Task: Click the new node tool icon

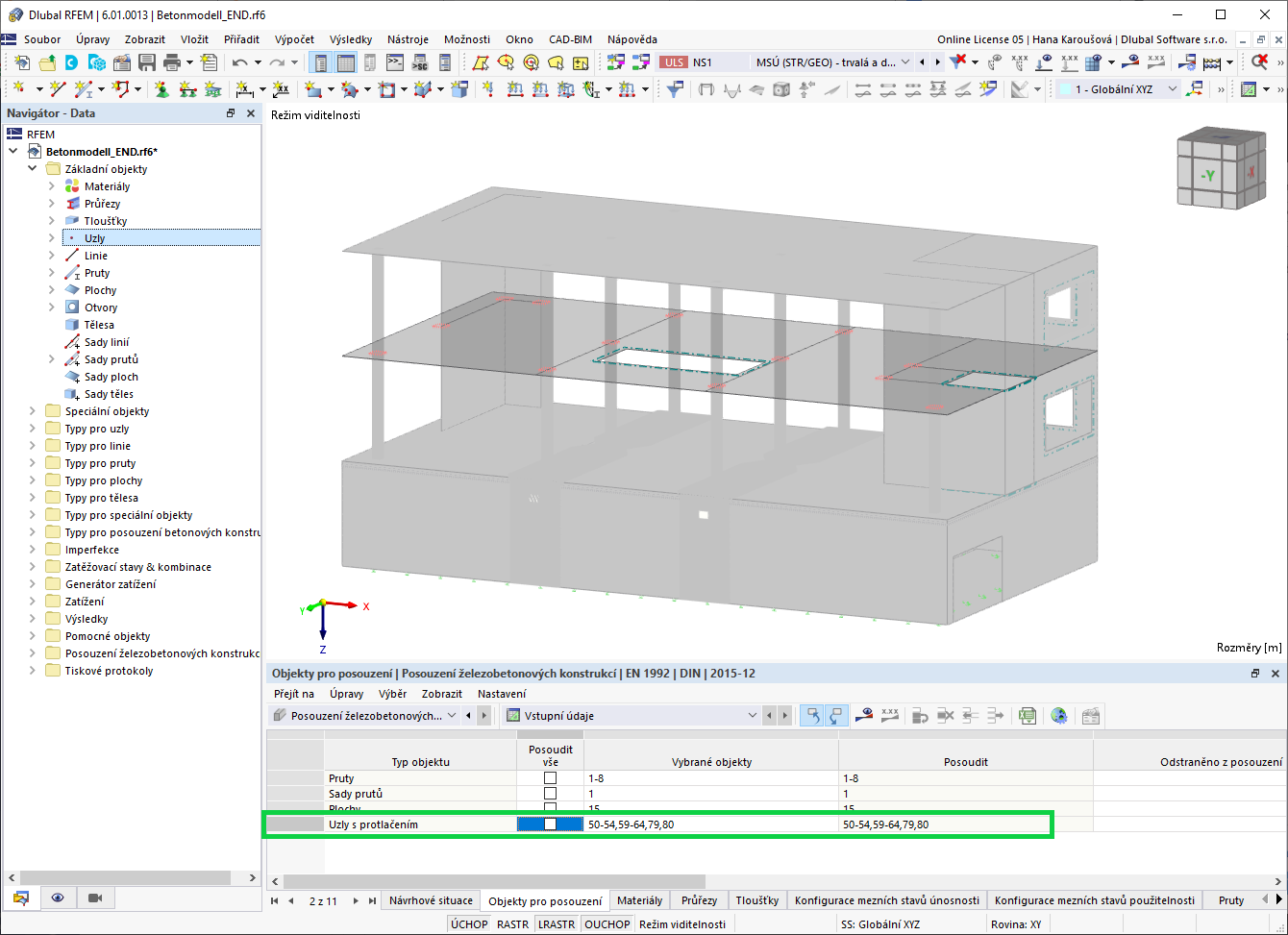Action: (x=20, y=89)
